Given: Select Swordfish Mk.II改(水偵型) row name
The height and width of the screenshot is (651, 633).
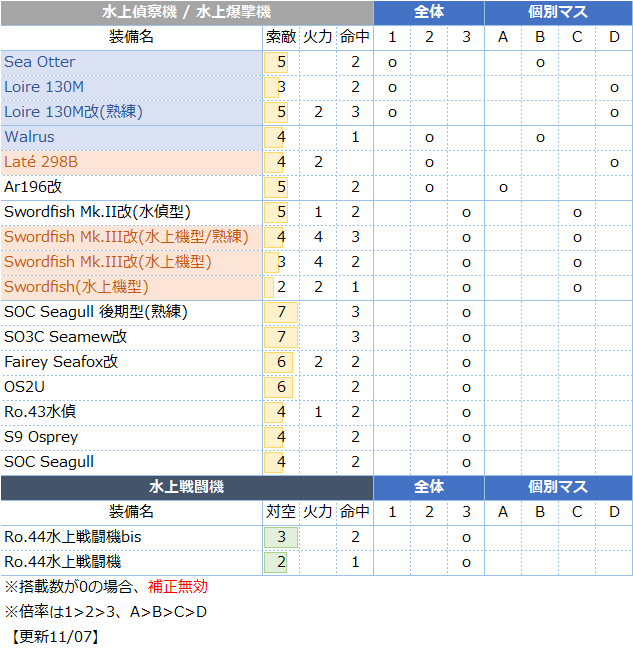Looking at the screenshot, I should tap(97, 212).
